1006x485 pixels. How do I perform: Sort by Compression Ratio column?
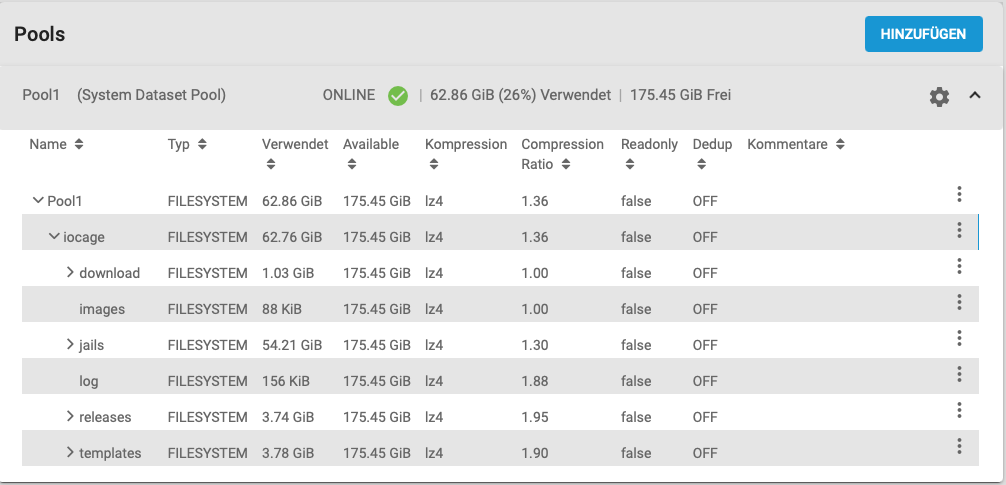click(x=562, y=154)
